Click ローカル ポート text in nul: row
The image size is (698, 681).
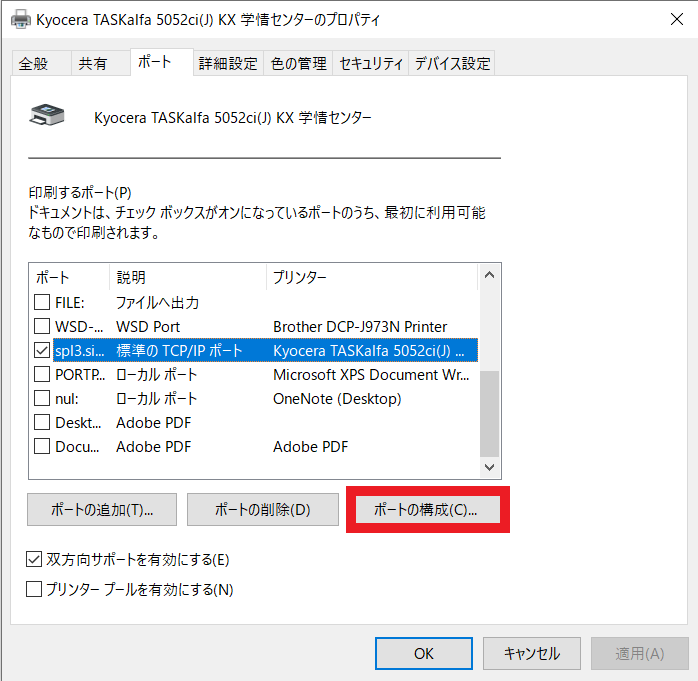point(156,399)
